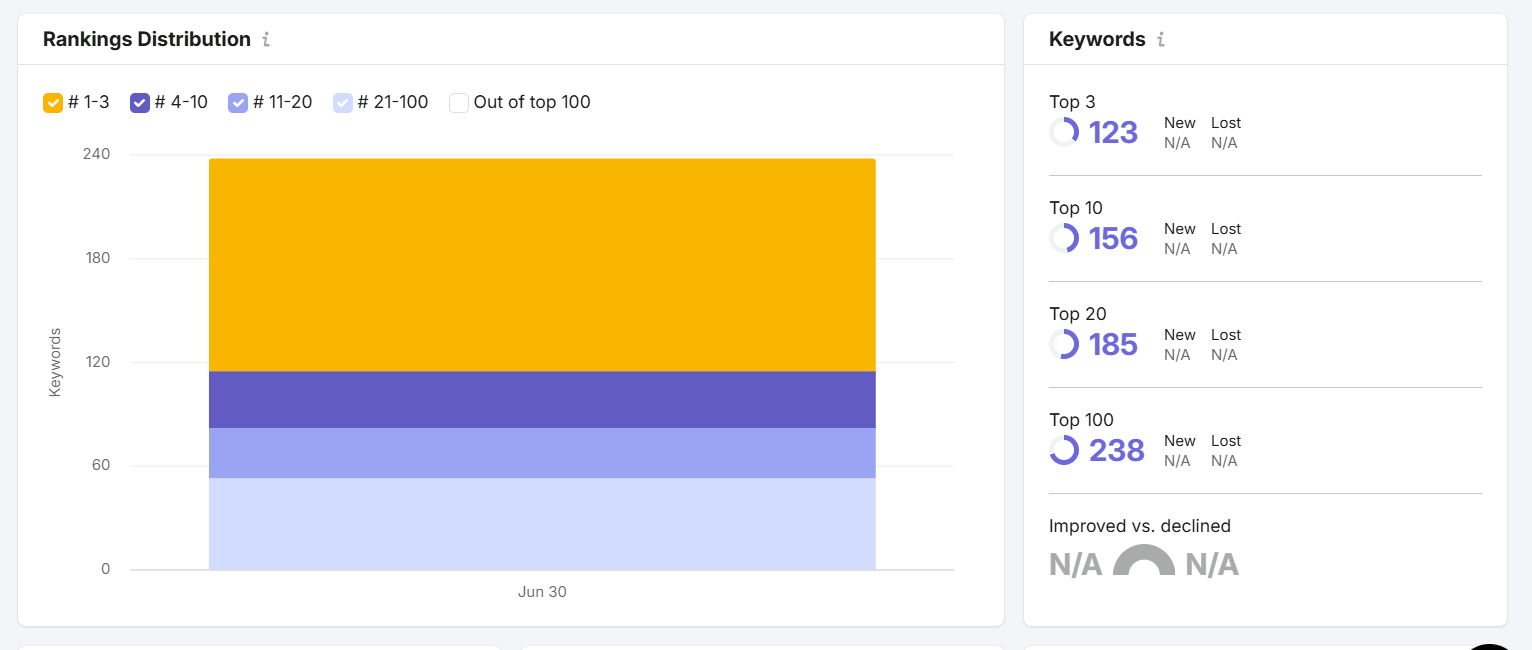Click the New label in Top 10 row
This screenshot has width=1532, height=650.
(1180, 229)
